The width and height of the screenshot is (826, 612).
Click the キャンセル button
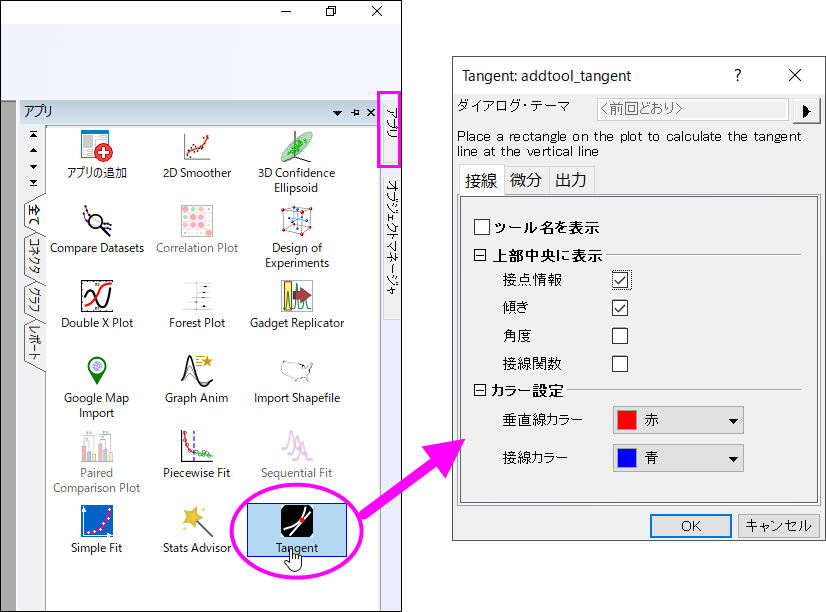[779, 526]
